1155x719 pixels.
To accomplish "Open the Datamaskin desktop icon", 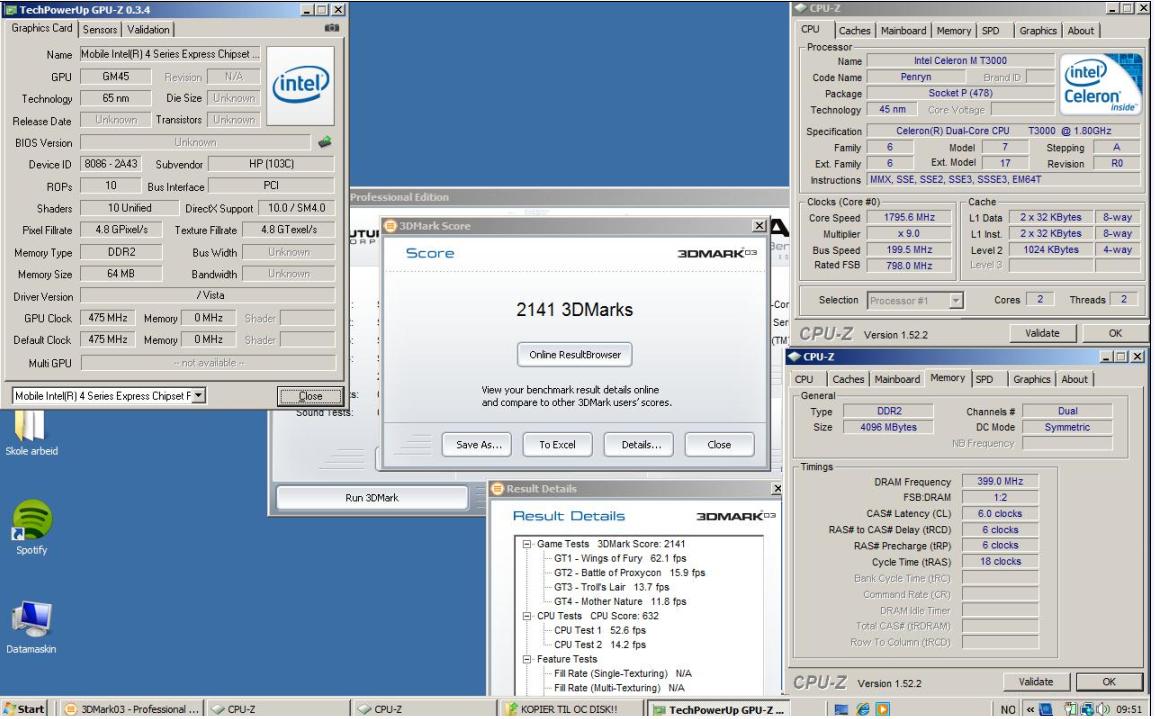I will click(x=31, y=628).
